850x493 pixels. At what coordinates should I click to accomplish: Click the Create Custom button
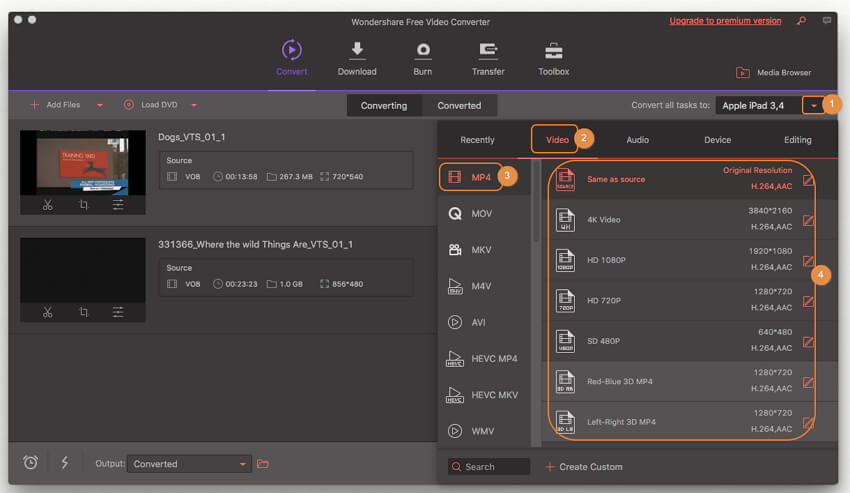584,467
